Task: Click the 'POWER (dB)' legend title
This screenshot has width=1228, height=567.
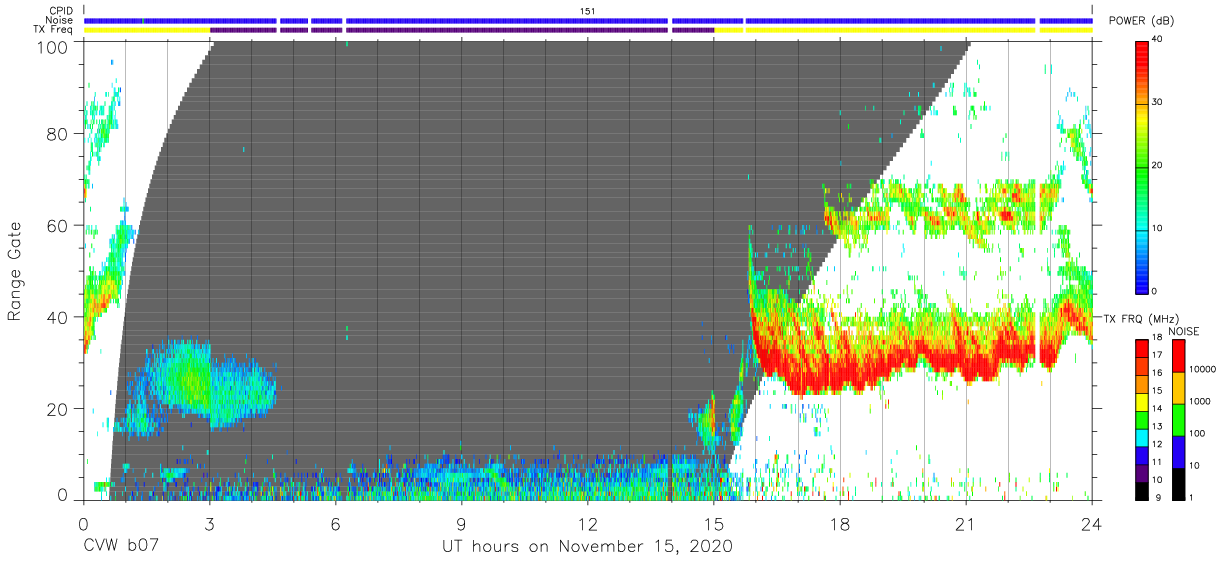Action: pos(1141,20)
